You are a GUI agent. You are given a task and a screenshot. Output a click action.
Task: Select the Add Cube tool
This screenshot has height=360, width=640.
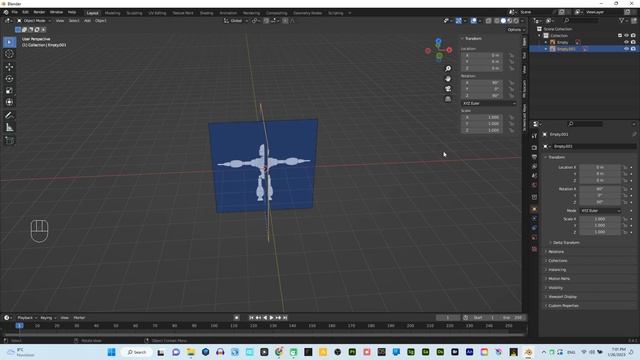(9, 140)
